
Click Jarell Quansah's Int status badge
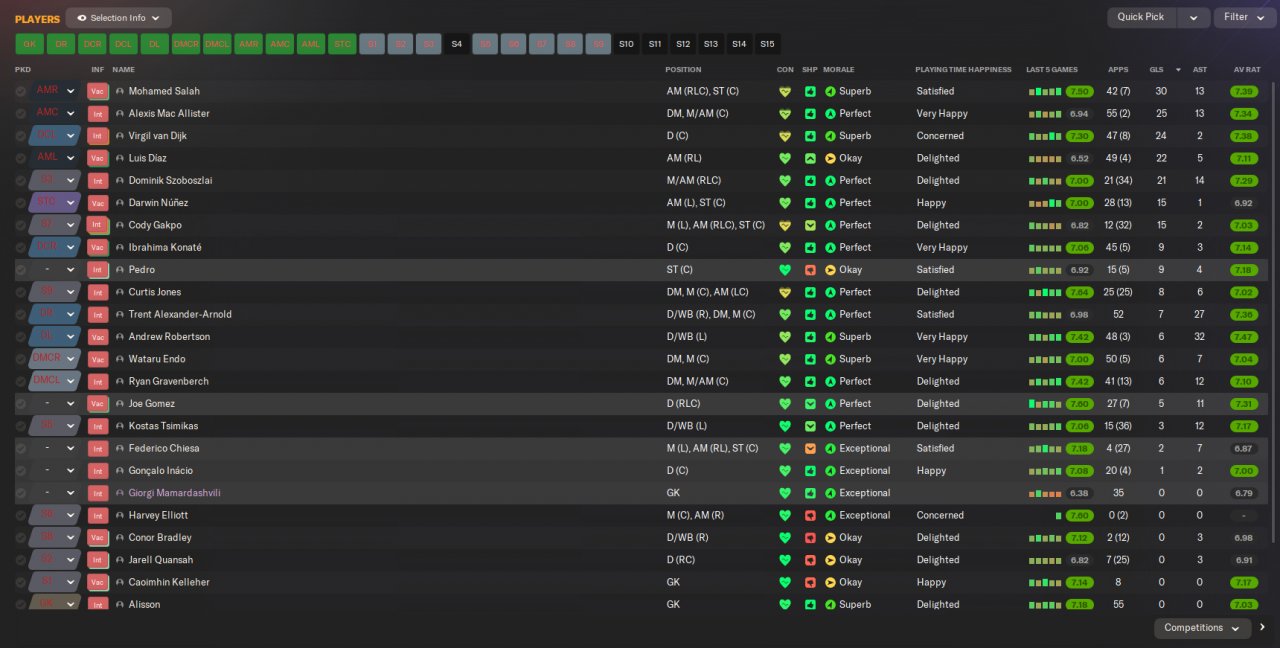tap(98, 560)
